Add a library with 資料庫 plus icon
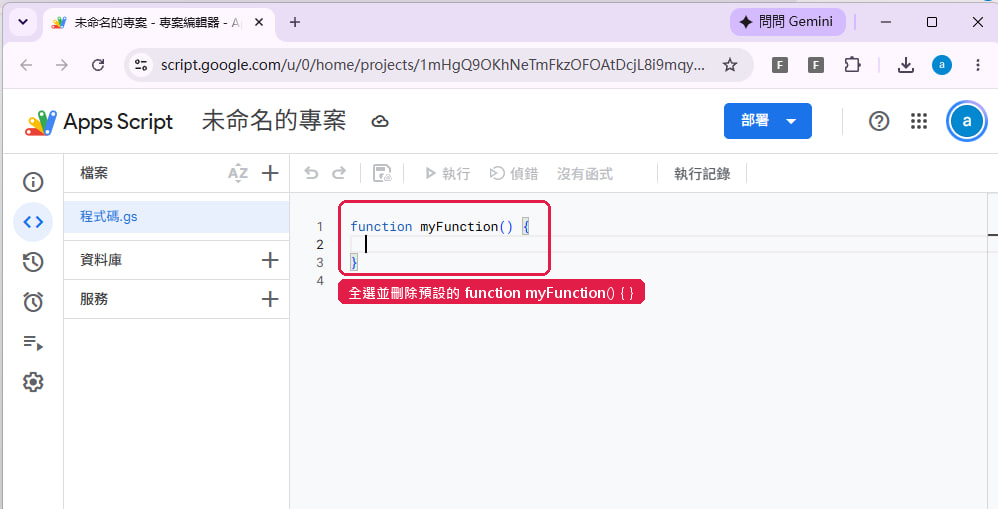The height and width of the screenshot is (509, 998). coord(270,260)
